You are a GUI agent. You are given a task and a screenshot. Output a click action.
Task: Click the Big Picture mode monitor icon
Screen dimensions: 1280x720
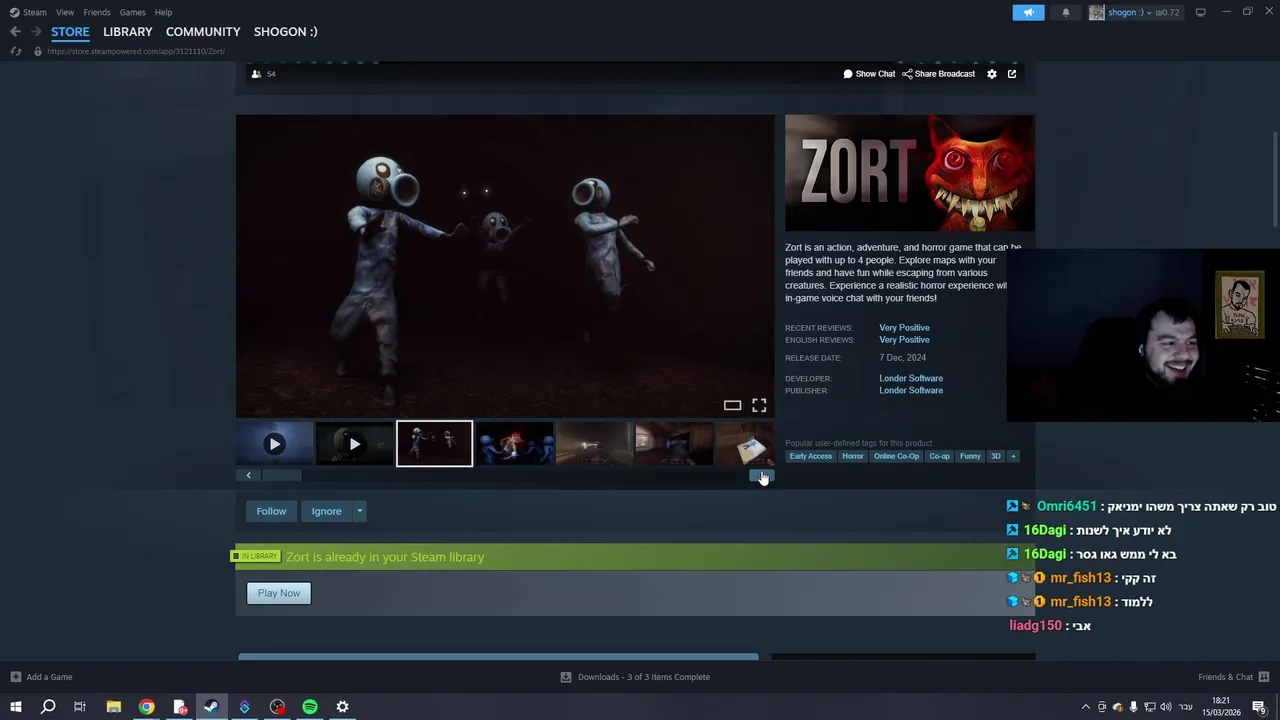click(x=1200, y=12)
